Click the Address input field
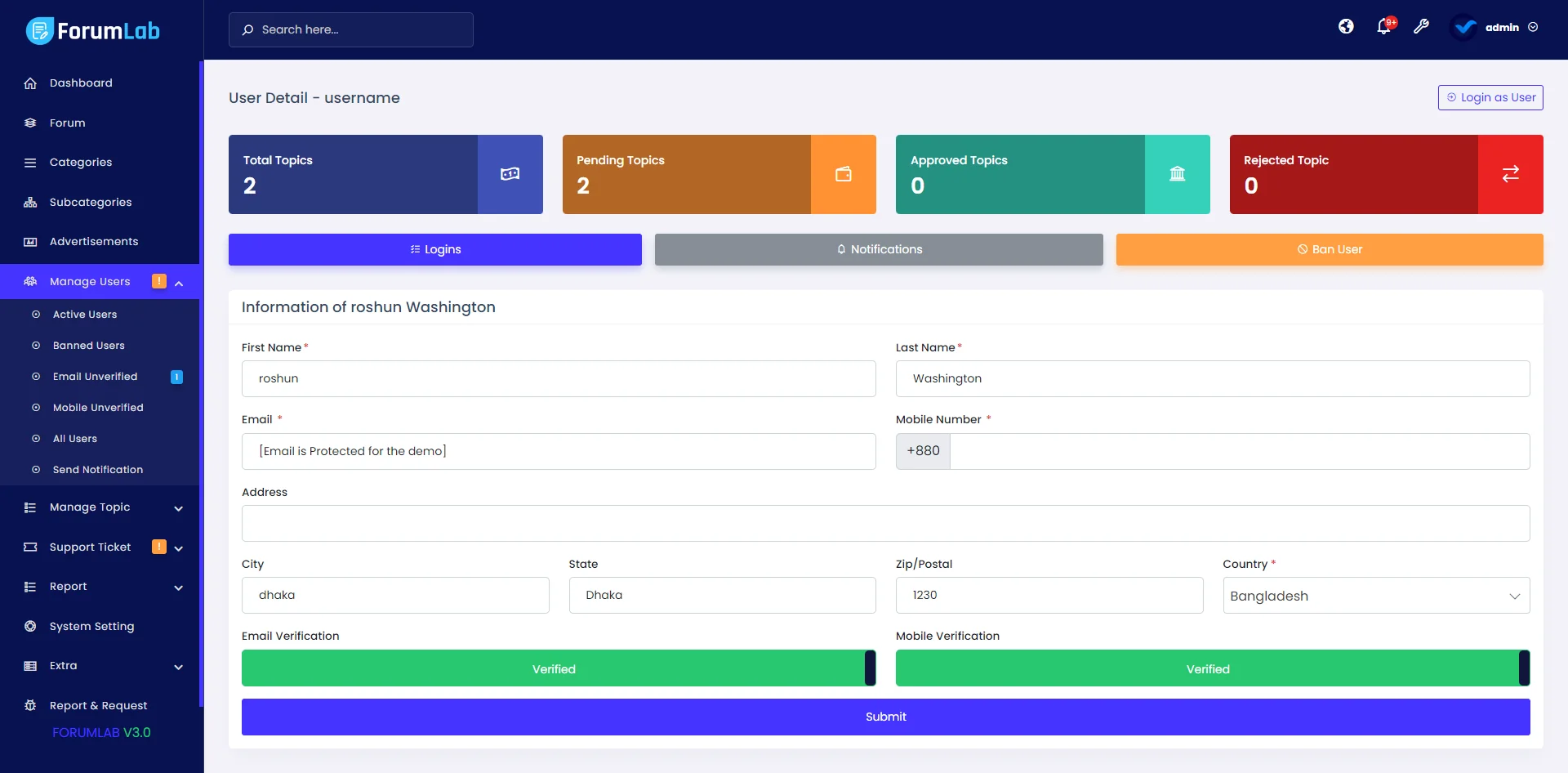1568x773 pixels. [886, 523]
